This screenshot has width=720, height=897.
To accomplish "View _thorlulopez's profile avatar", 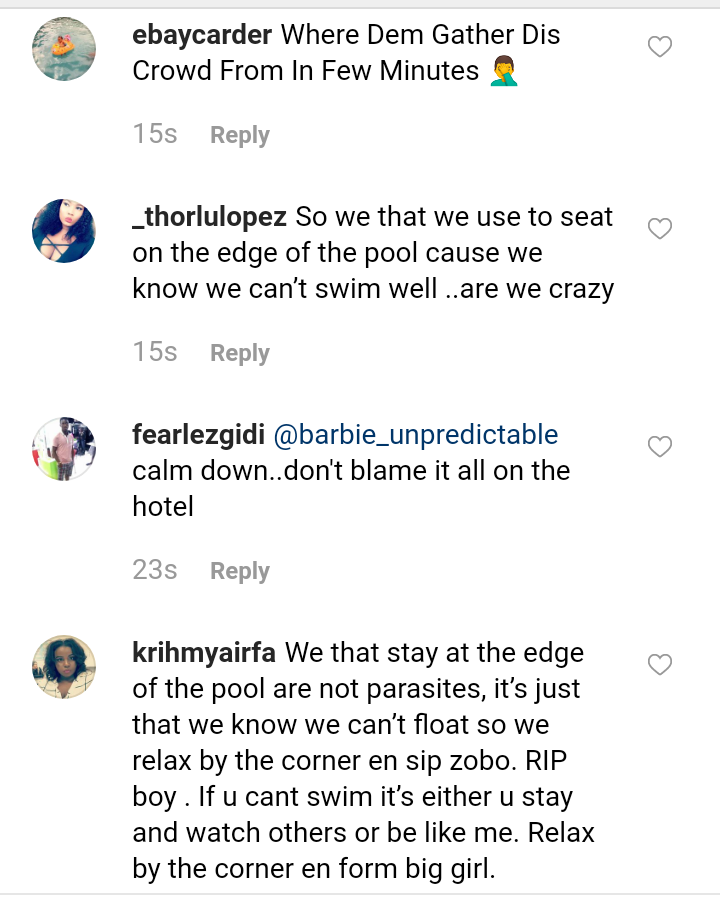I will coord(64,230).
